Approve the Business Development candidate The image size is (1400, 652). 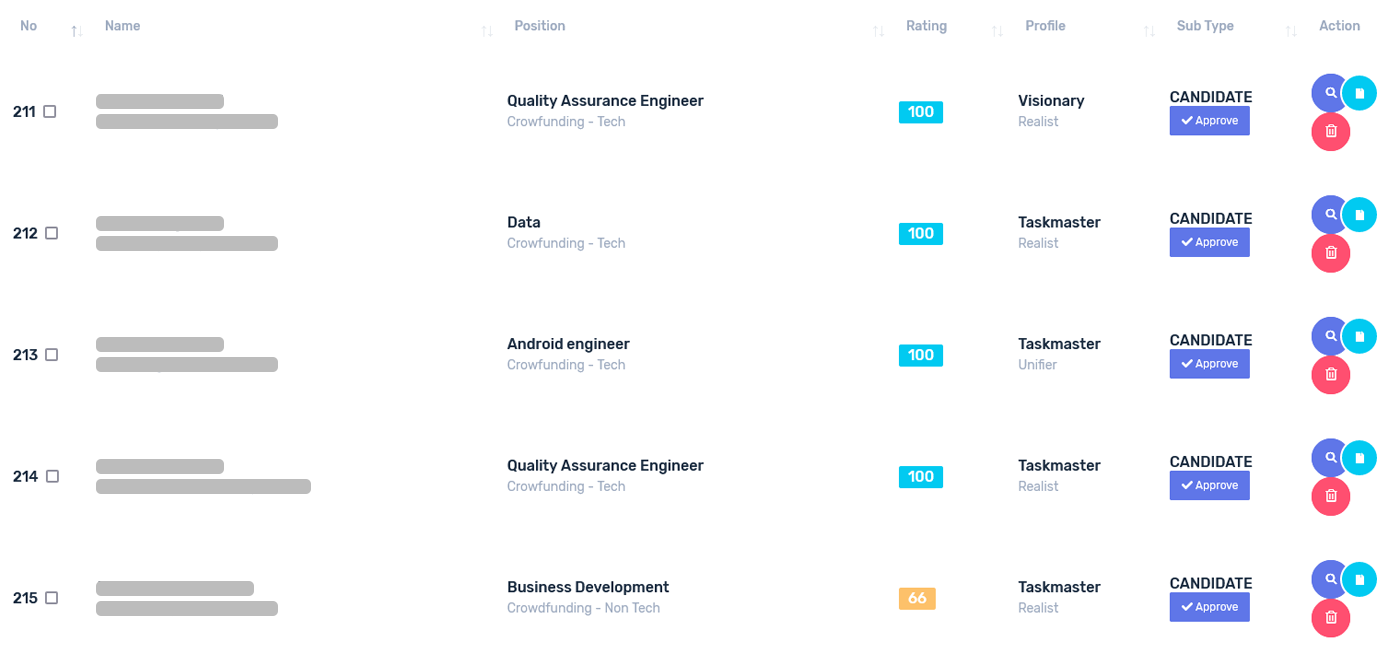tap(1210, 607)
